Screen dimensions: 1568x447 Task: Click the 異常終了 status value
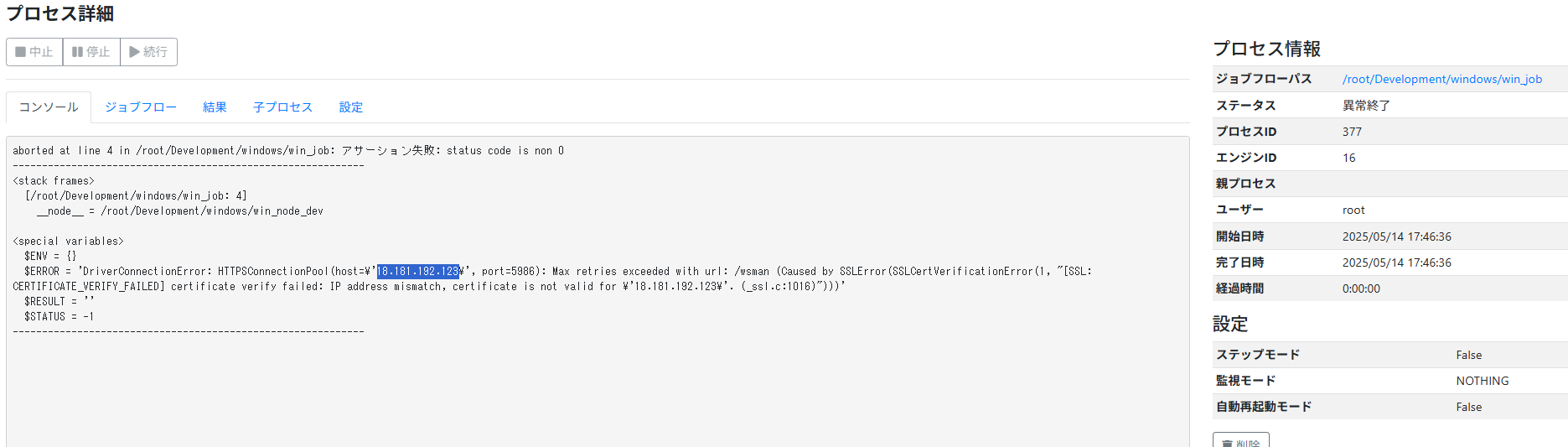[1366, 106]
